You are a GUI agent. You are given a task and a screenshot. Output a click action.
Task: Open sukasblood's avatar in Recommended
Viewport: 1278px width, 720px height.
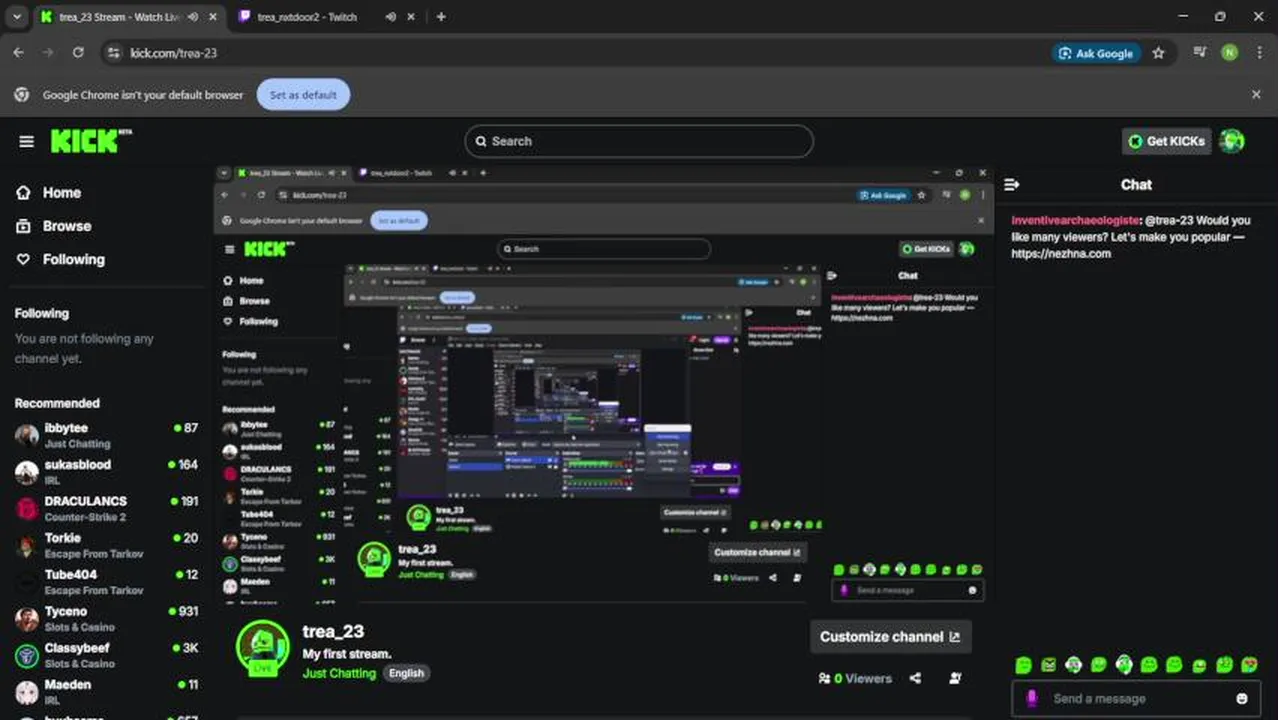tap(27, 472)
